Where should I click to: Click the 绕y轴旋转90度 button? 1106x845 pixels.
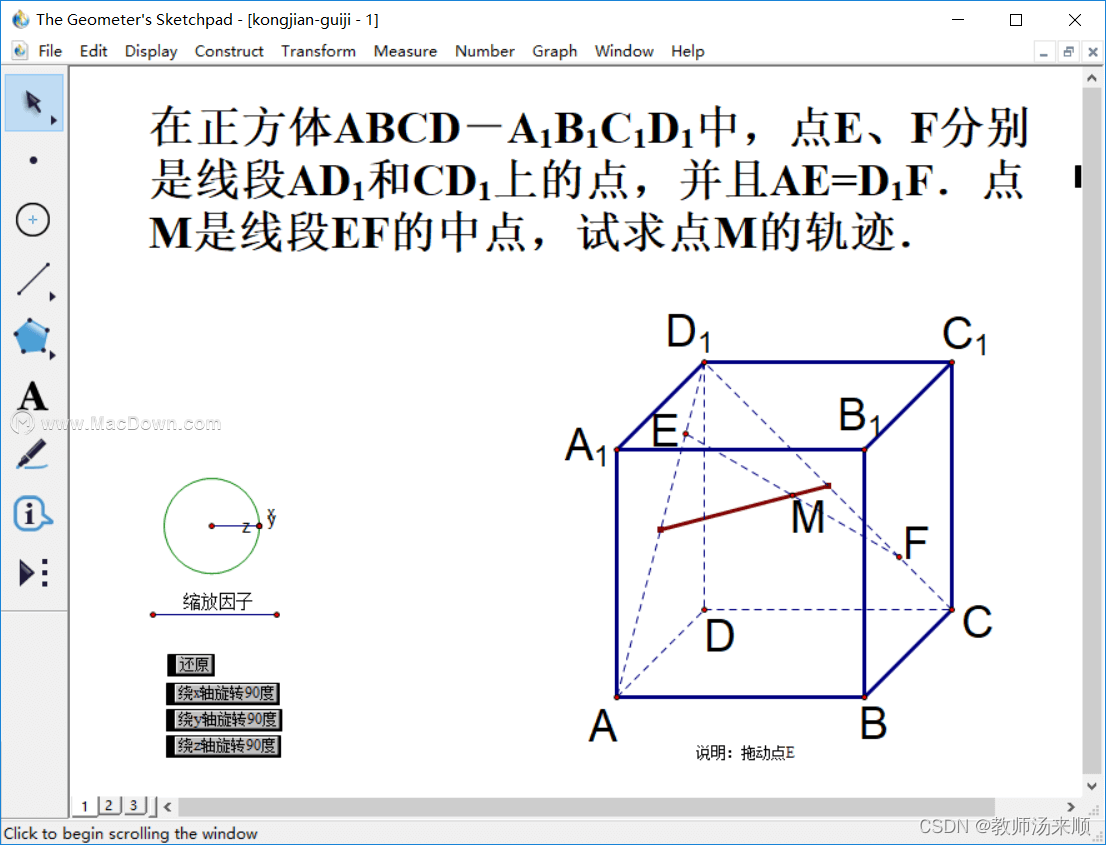coord(224,719)
